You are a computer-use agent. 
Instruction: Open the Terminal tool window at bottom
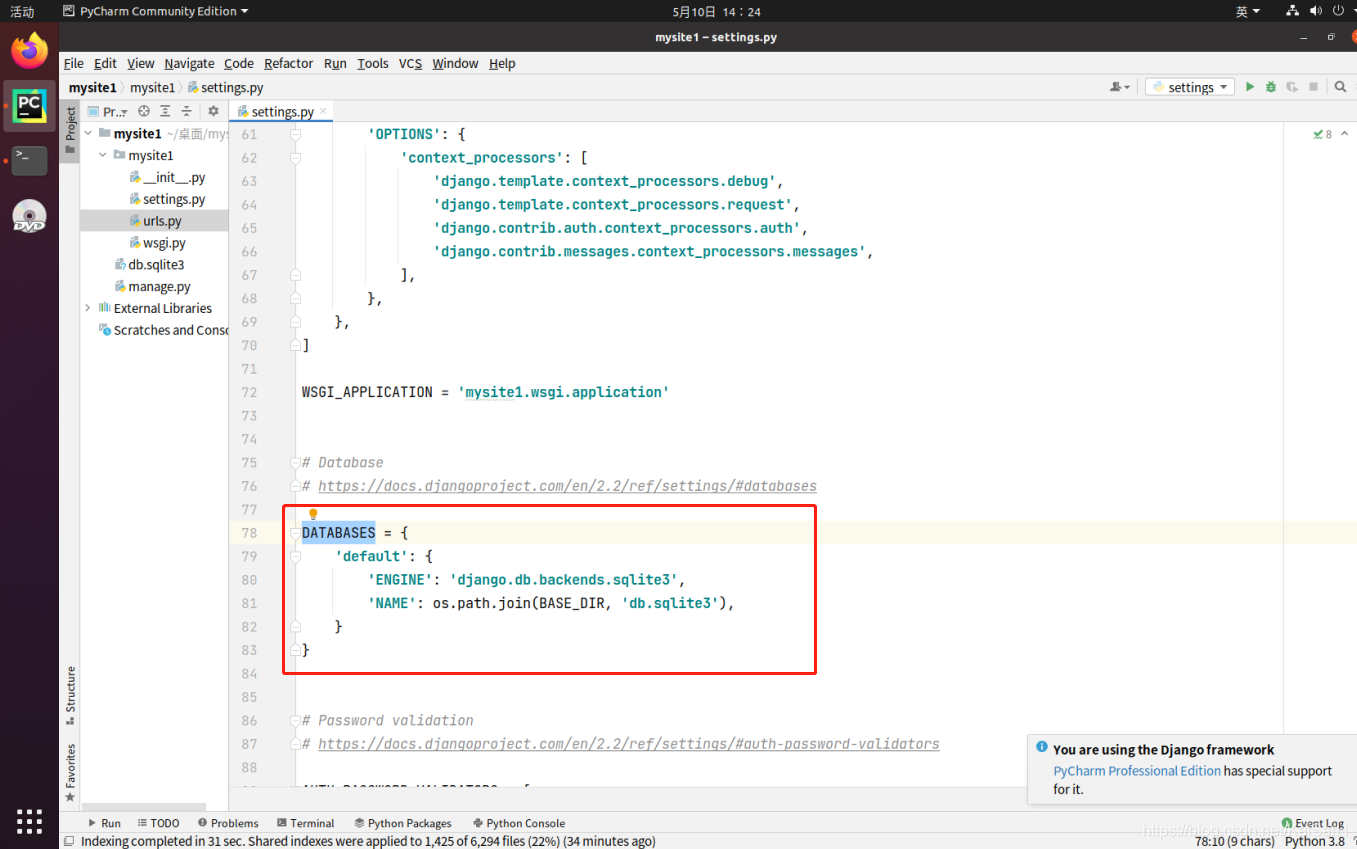point(305,823)
